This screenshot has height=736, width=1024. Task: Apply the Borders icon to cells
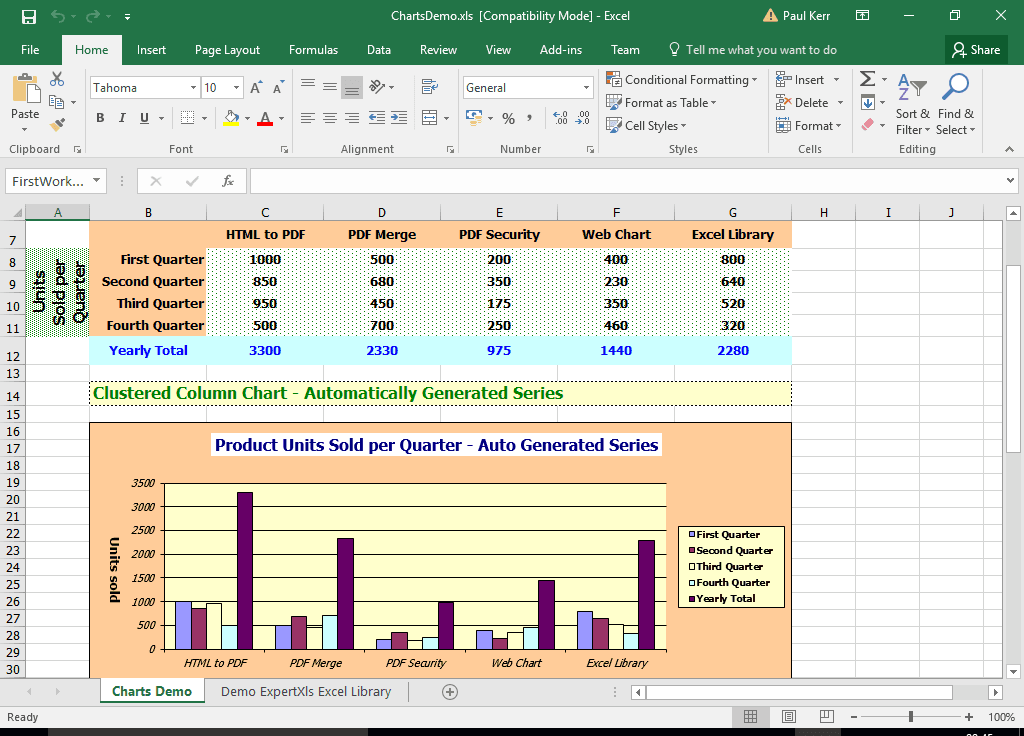click(187, 118)
